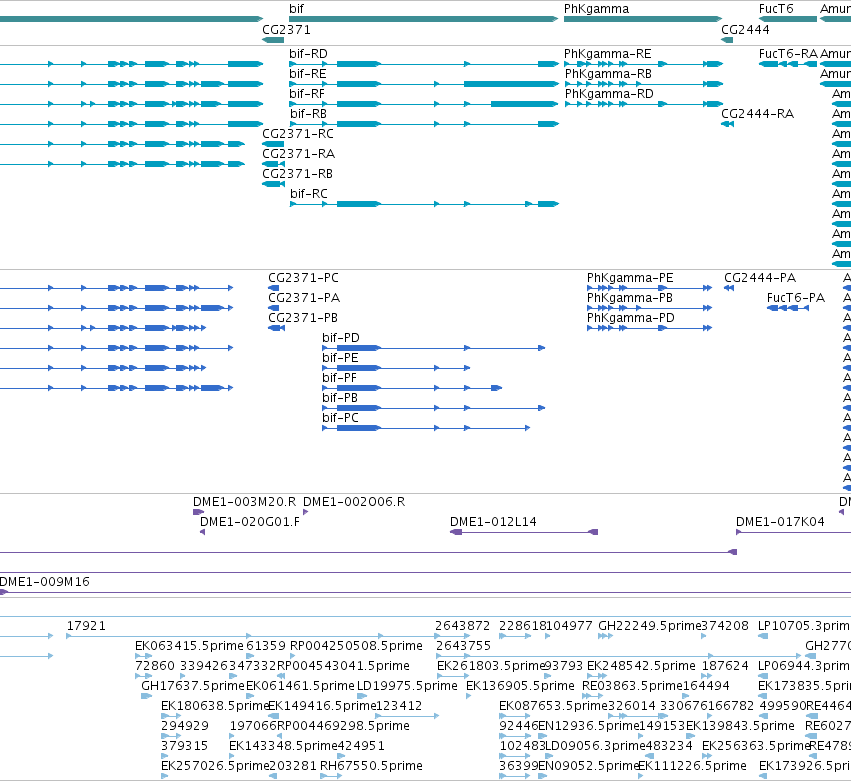Select protein bif-PB
This screenshot has width=851, height=781.
(x=433, y=408)
